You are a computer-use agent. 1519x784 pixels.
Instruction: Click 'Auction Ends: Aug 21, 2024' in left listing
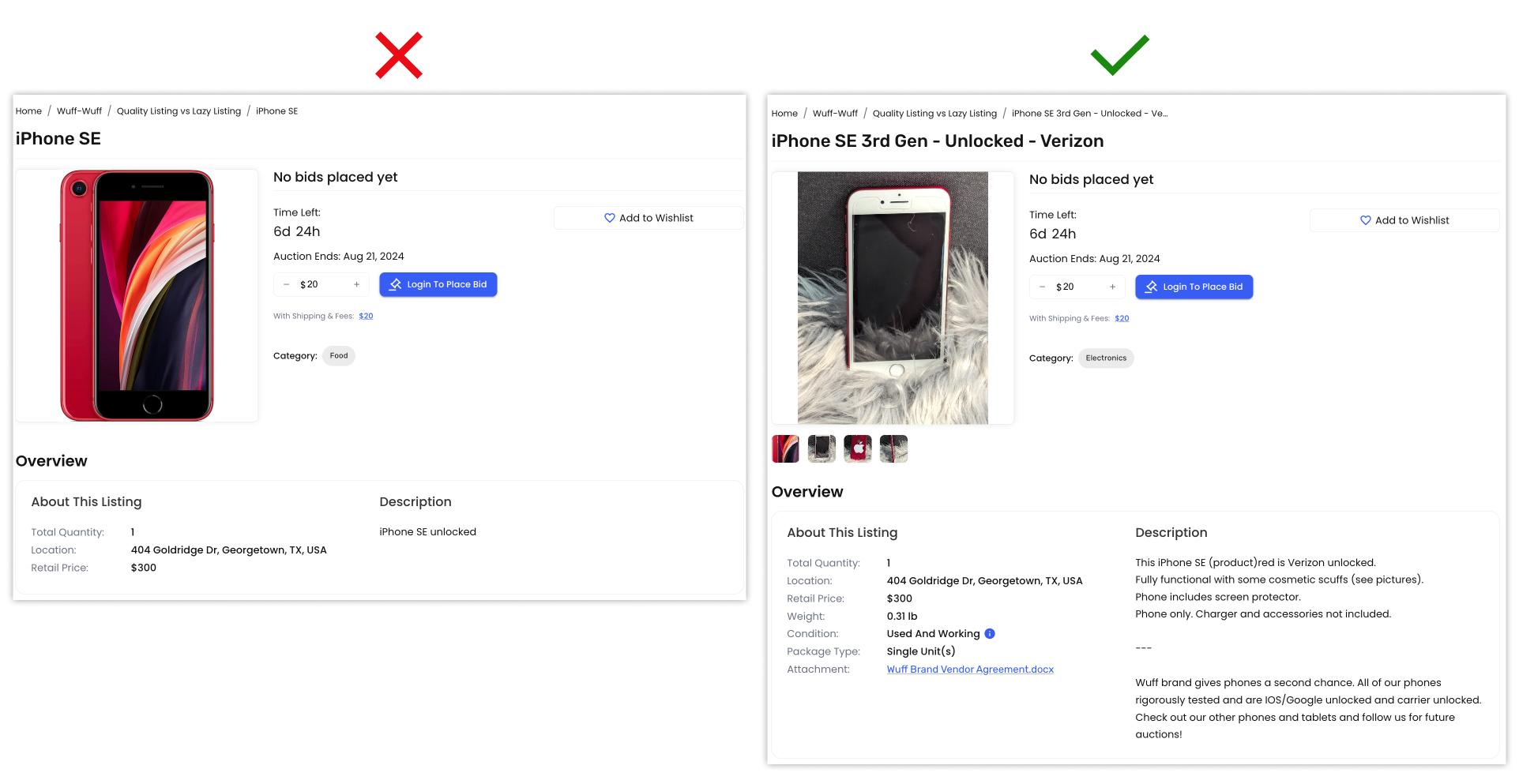(x=338, y=257)
